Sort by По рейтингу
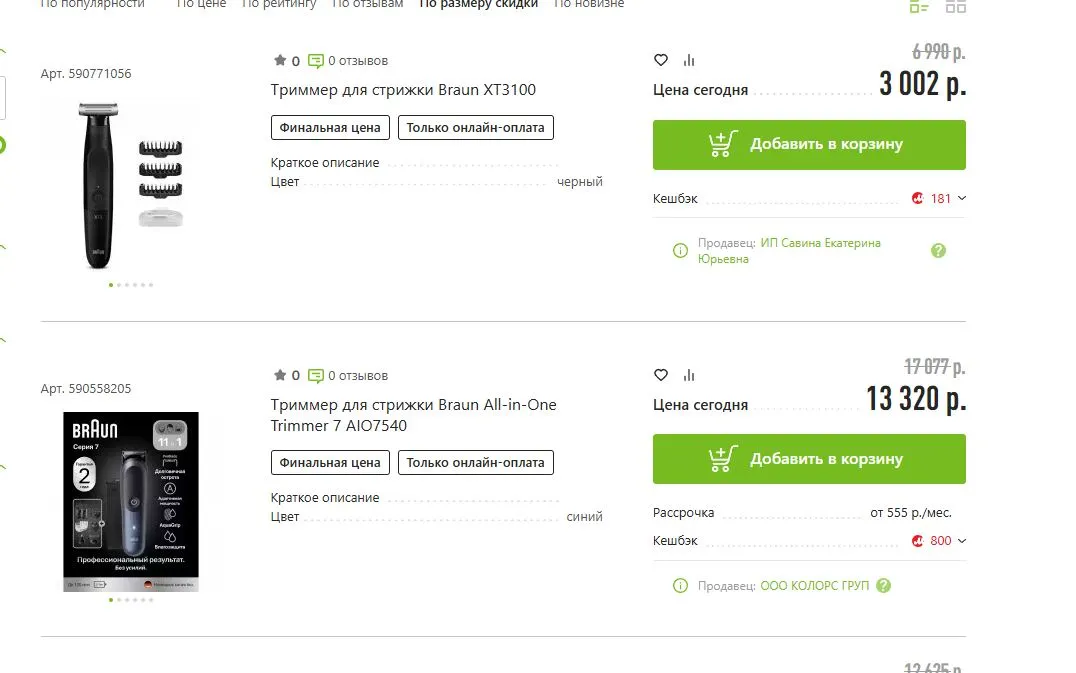This screenshot has width=1076, height=673. click(279, 4)
